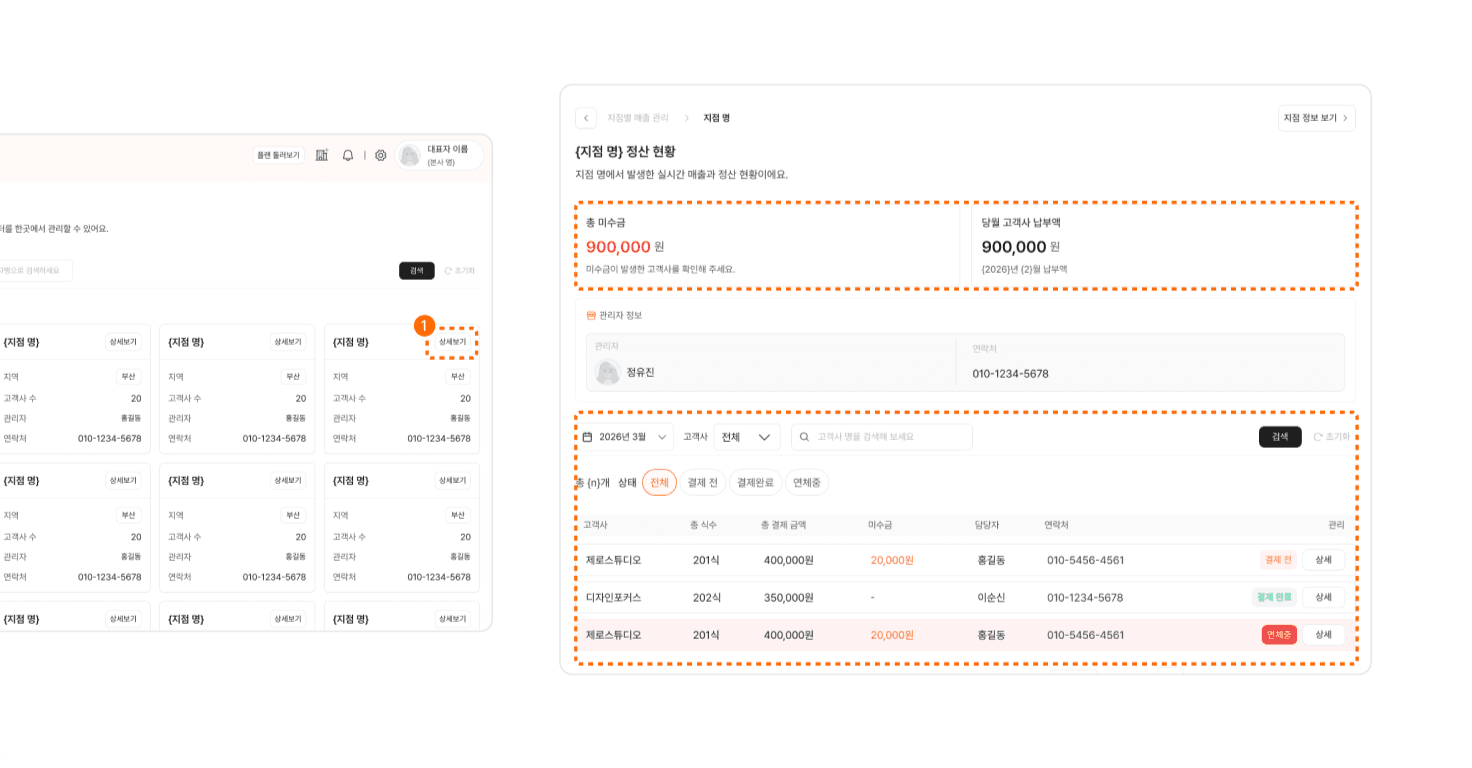This screenshot has width=1472, height=768.
Task: Expand the 고객사 전체 dropdown
Action: click(747, 437)
